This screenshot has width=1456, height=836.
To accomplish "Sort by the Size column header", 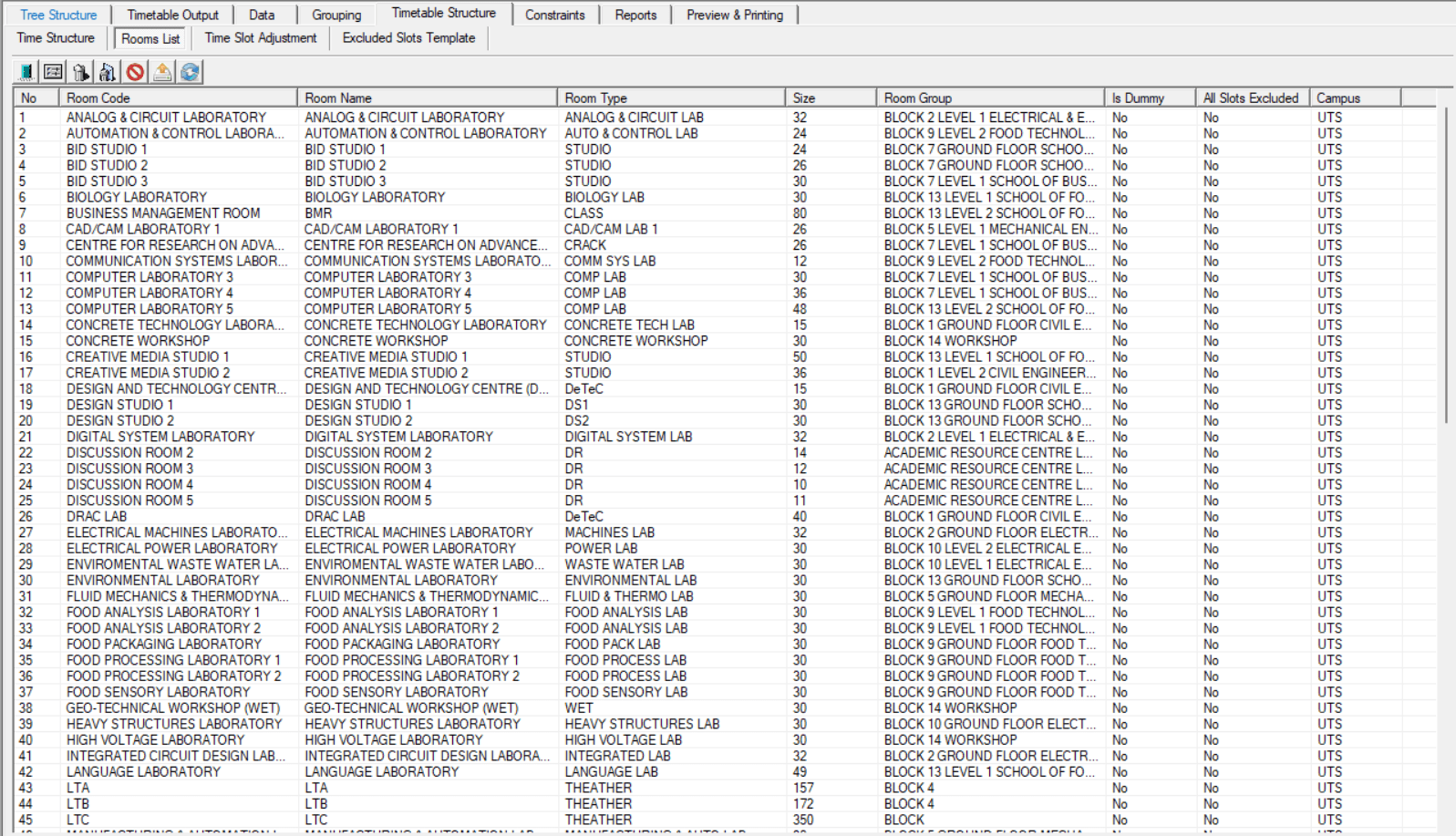I will click(x=831, y=98).
